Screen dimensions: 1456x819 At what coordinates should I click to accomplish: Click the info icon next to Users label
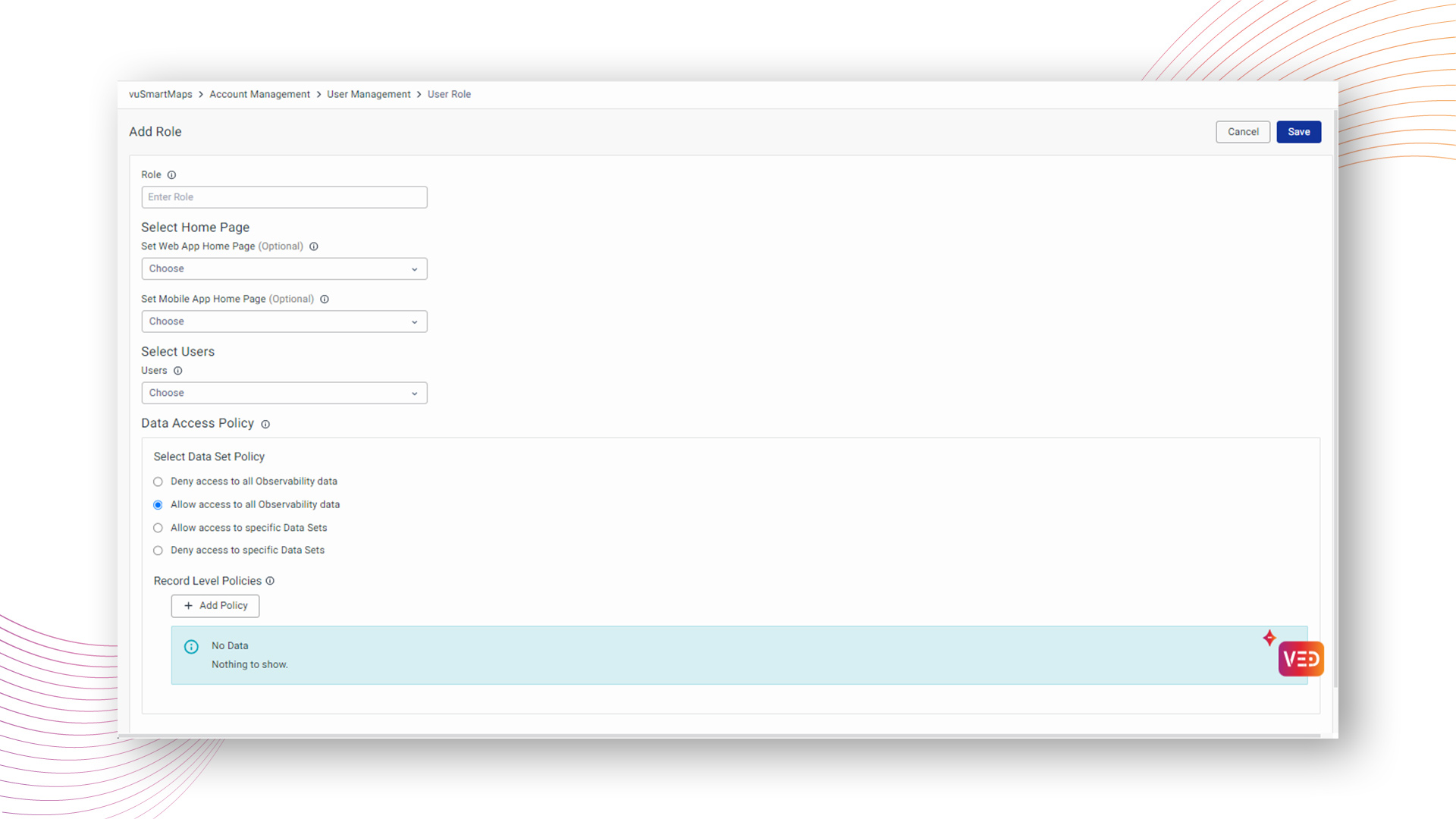coord(177,371)
